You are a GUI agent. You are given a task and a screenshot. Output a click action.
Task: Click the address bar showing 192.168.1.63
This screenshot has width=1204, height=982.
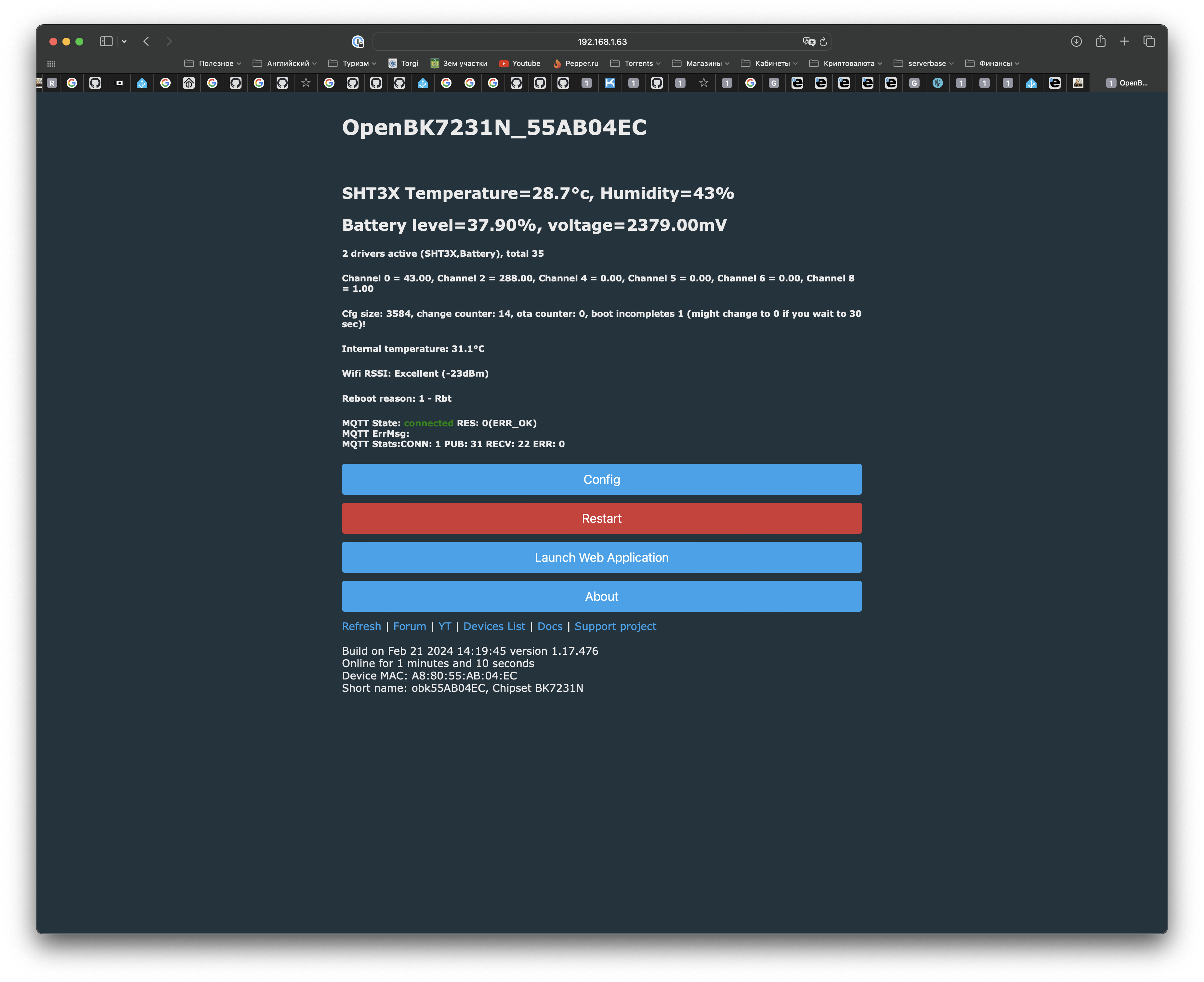[601, 42]
